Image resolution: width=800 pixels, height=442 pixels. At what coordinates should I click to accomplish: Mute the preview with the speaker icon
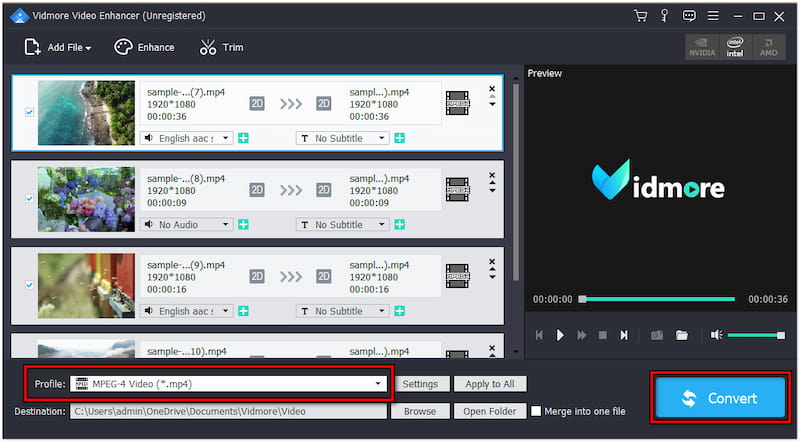pyautogui.click(x=717, y=335)
